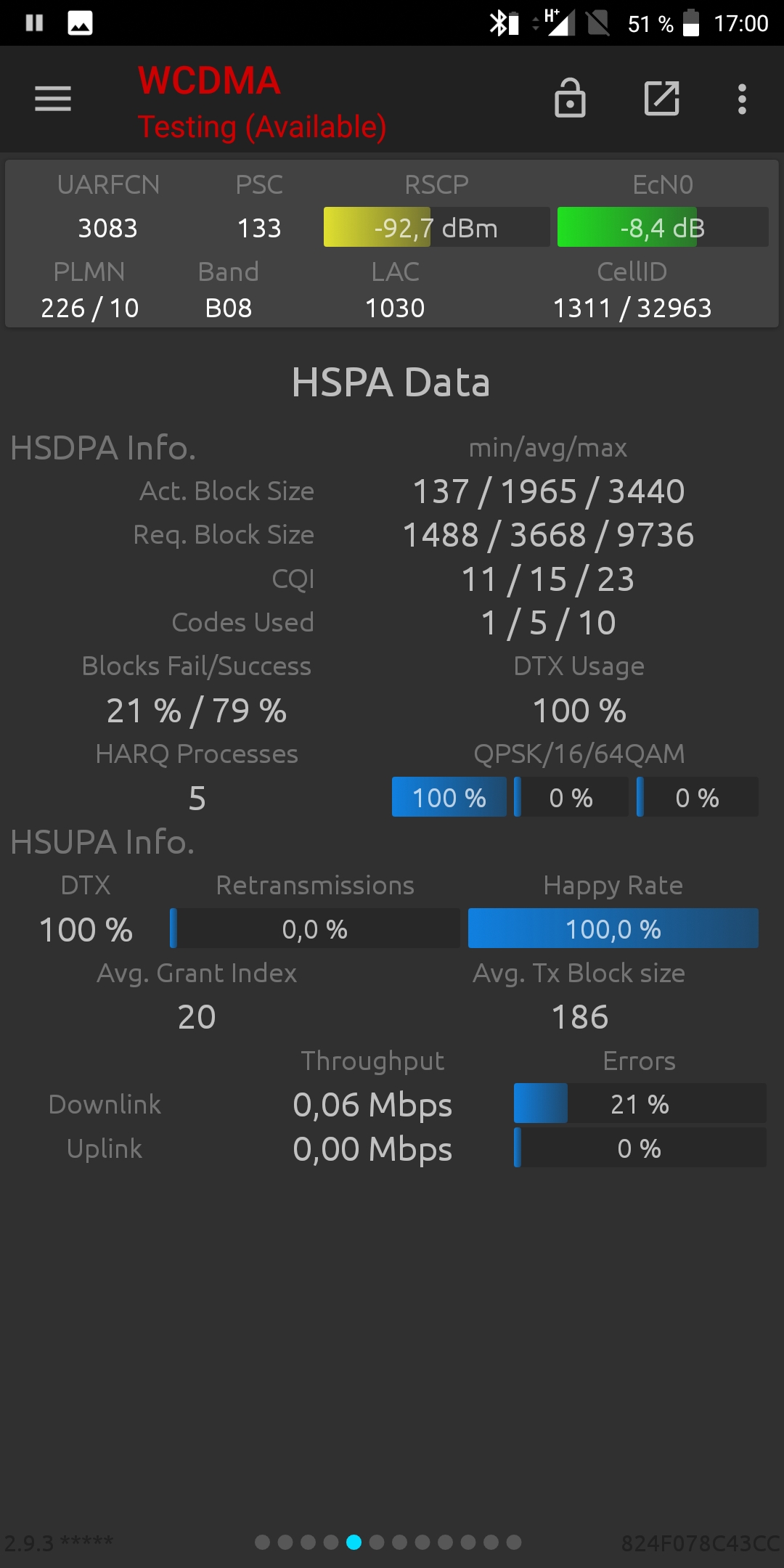The width and height of the screenshot is (784, 1568).
Task: Tap the pause icon in status bar
Action: click(34, 23)
